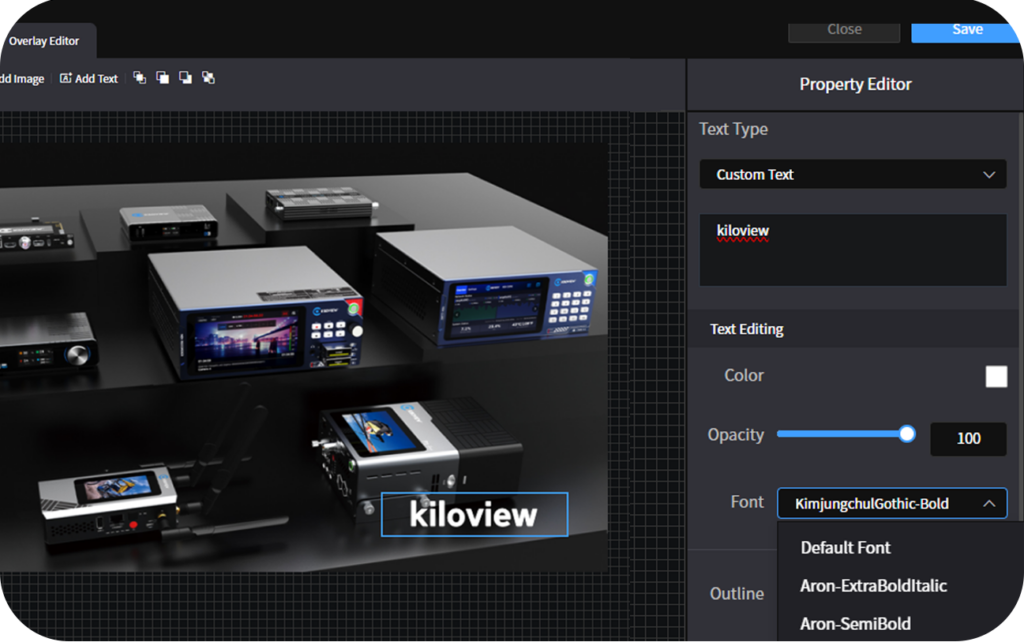This screenshot has width=1024, height=642.
Task: Pick Aron-SemiBold from the font list
Action: tap(855, 623)
